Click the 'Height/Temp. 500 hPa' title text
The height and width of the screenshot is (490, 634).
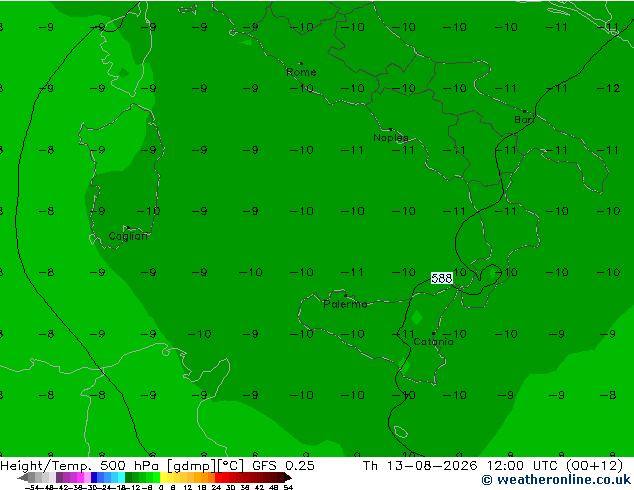82,466
